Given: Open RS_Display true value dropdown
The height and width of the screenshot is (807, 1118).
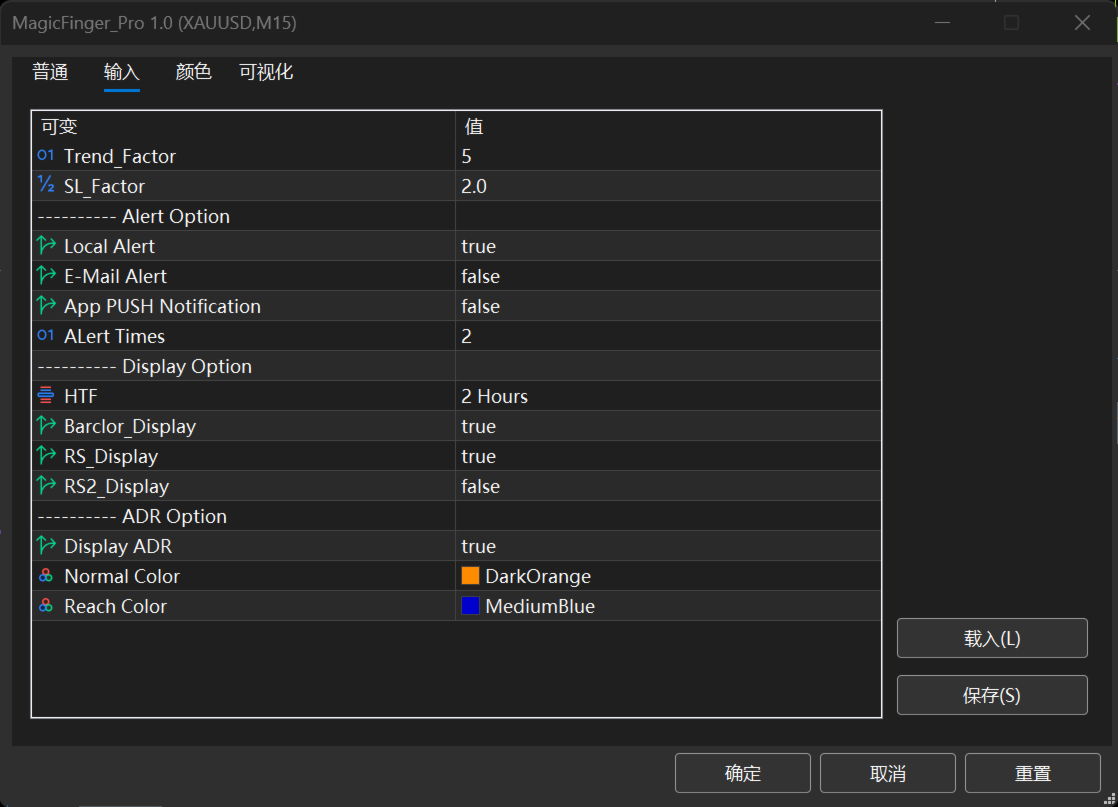Looking at the screenshot, I should [x=668, y=456].
